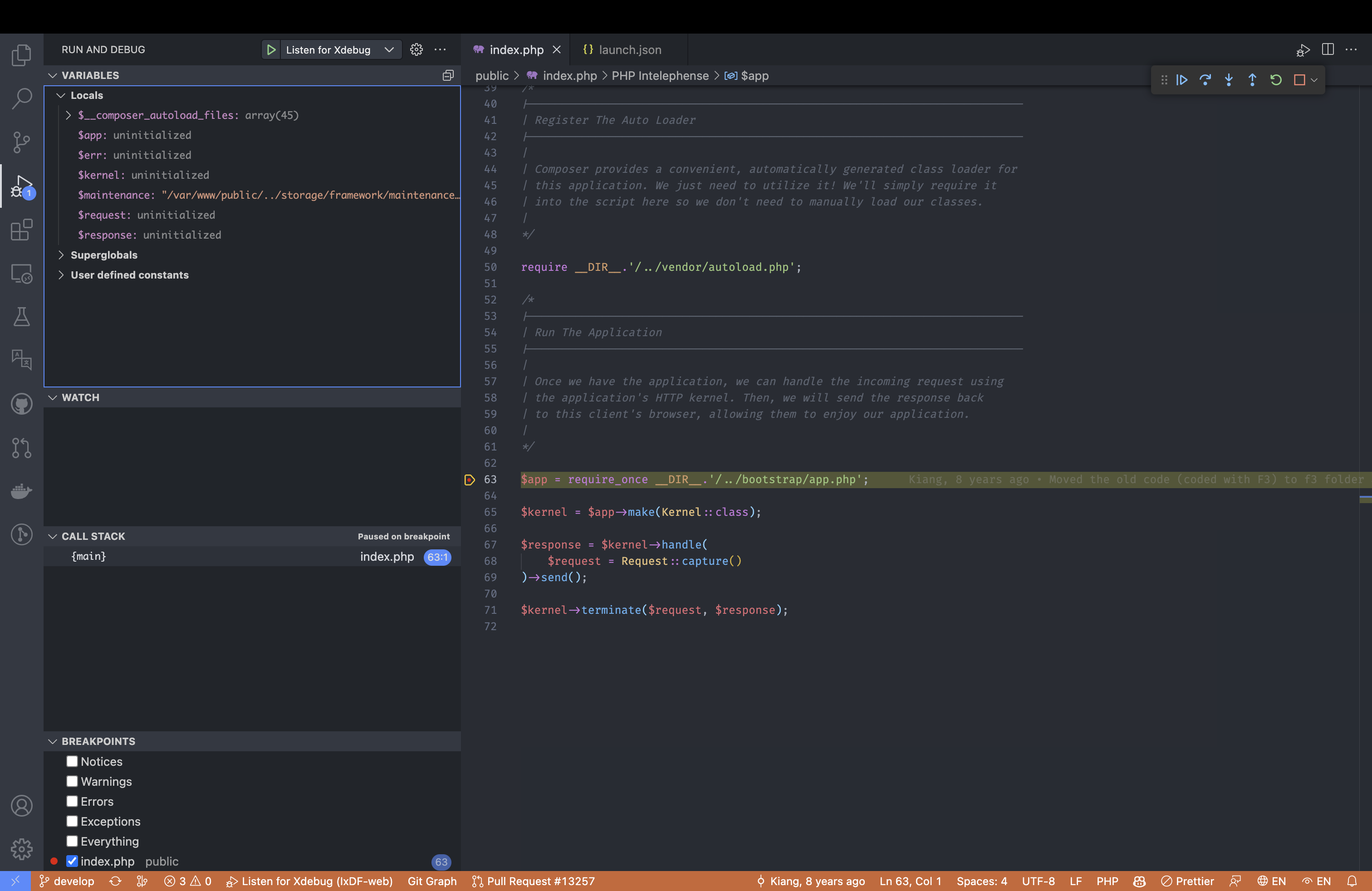Open the Extensions view
The height and width of the screenshot is (891, 1372).
21,230
